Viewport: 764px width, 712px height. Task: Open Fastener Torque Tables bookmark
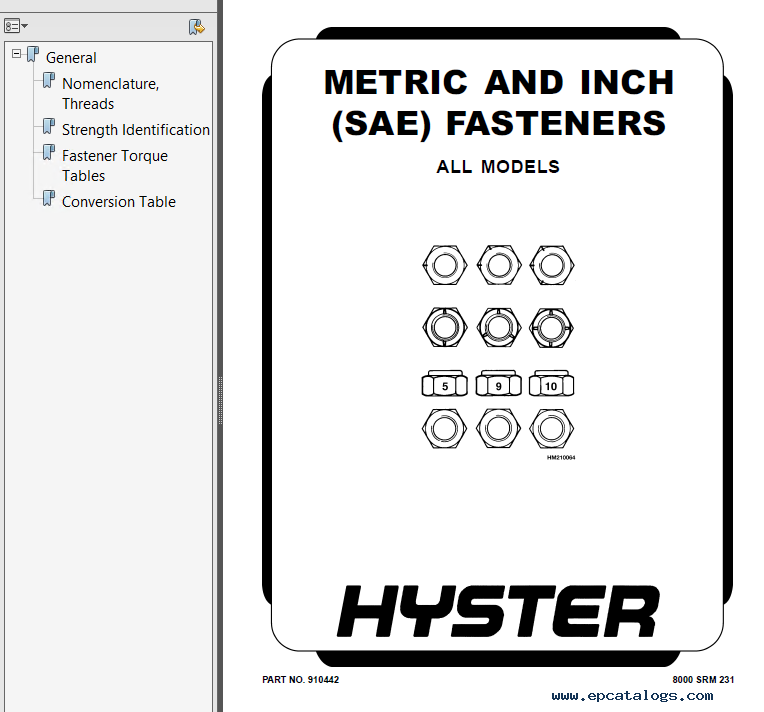click(x=115, y=166)
